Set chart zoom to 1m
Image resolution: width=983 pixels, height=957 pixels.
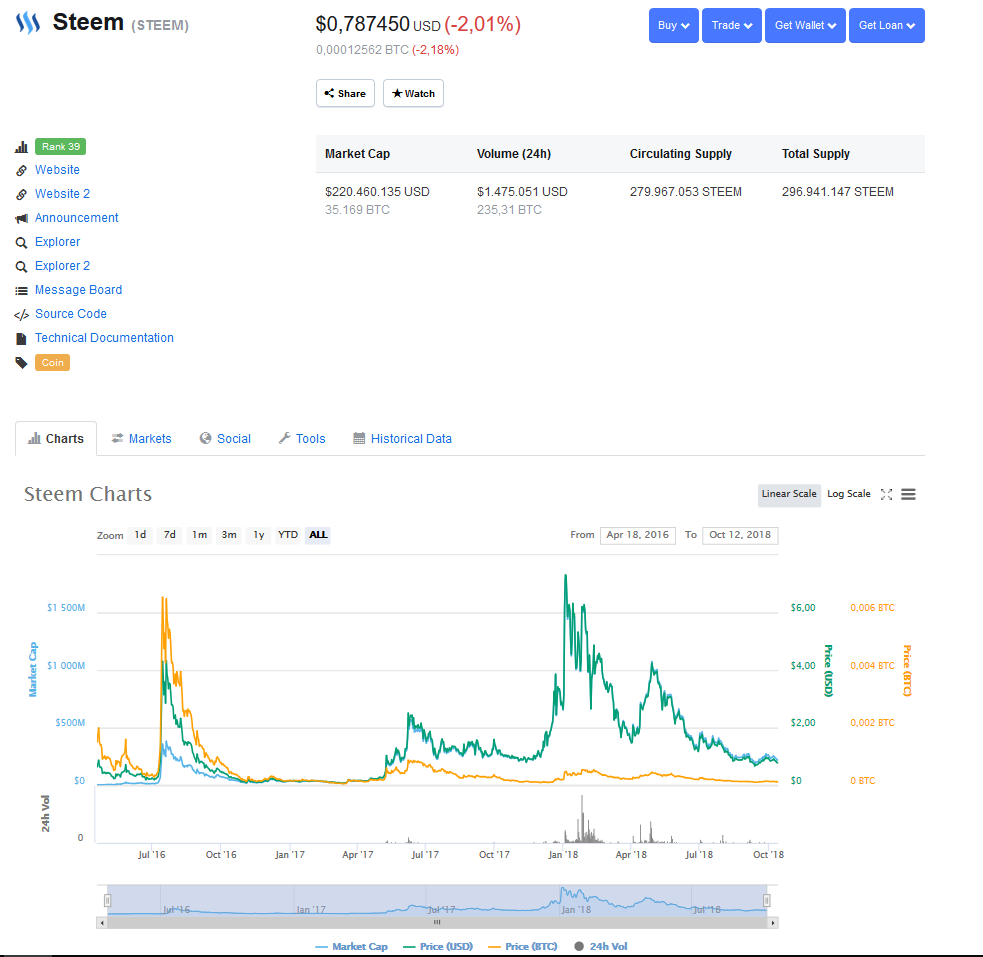(x=199, y=535)
